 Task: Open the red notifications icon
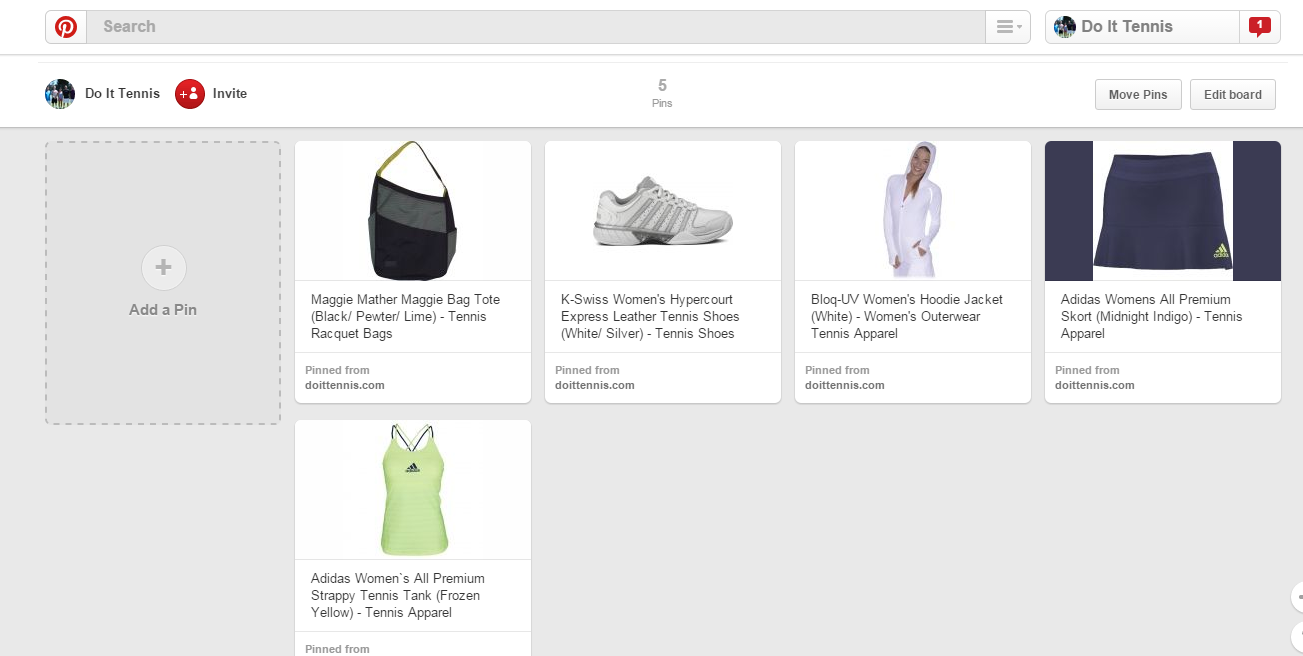pos(1260,27)
